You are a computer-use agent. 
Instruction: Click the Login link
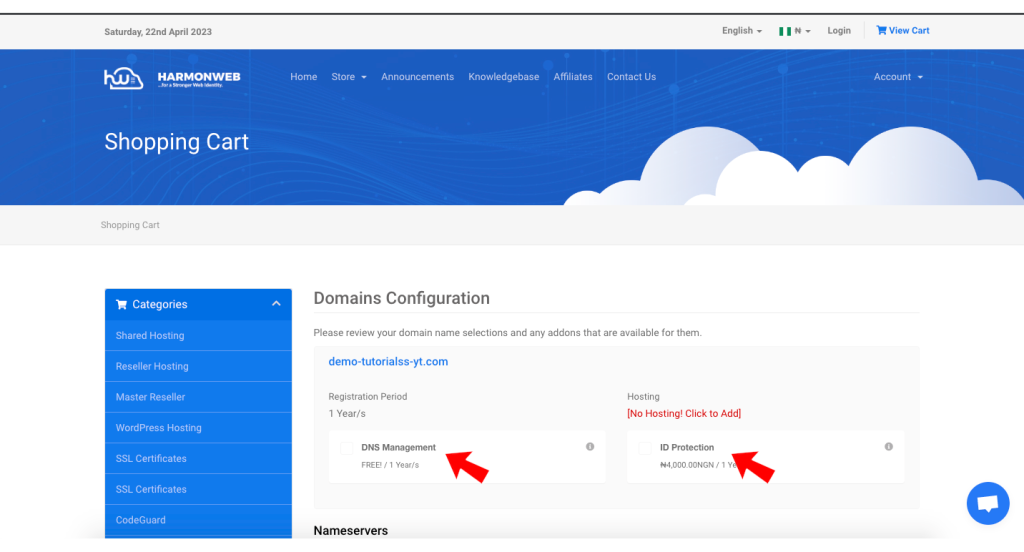tap(839, 31)
